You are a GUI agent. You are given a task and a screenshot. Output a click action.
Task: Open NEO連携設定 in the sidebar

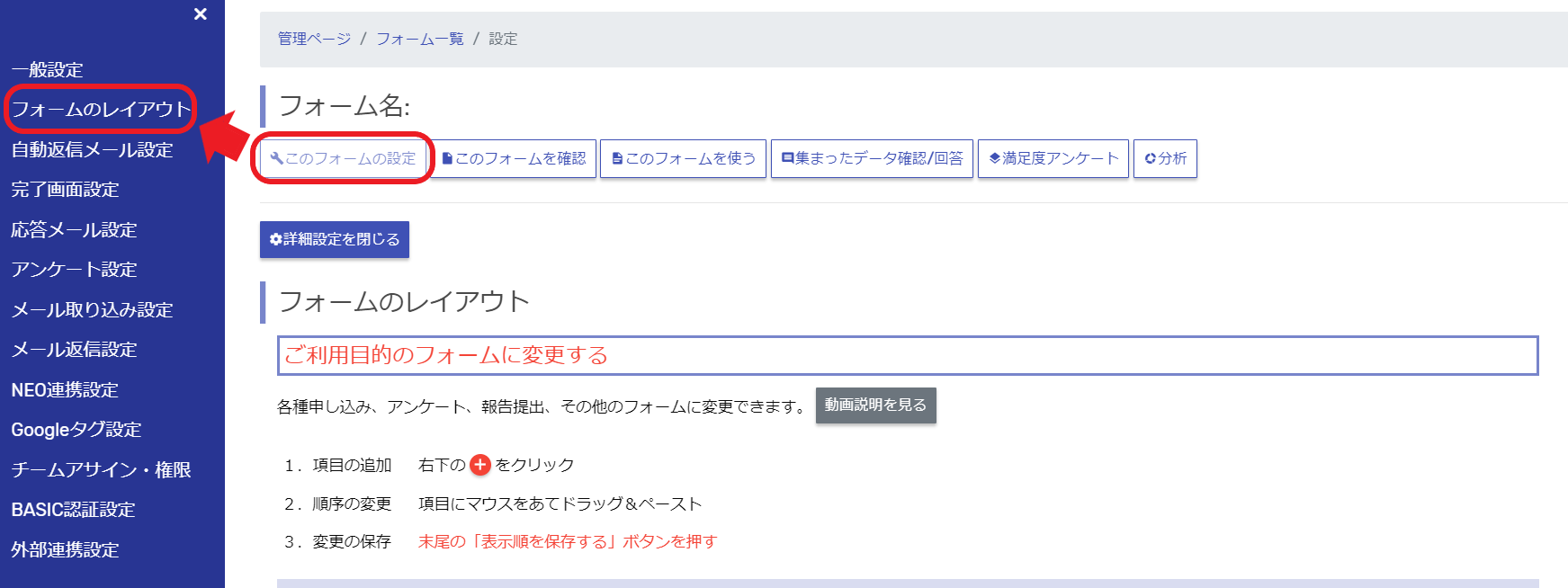click(x=65, y=389)
